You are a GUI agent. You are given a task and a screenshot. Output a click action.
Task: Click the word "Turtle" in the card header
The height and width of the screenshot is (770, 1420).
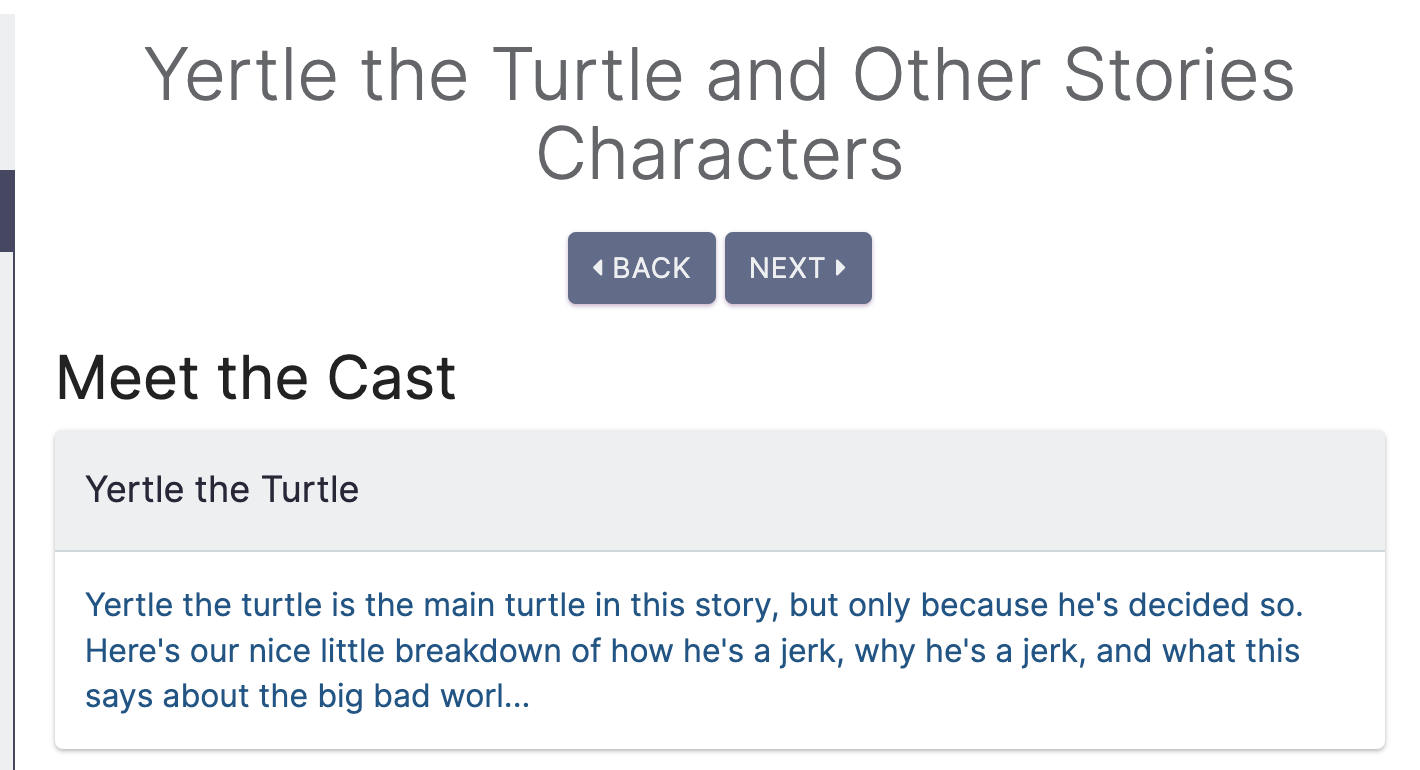[309, 490]
